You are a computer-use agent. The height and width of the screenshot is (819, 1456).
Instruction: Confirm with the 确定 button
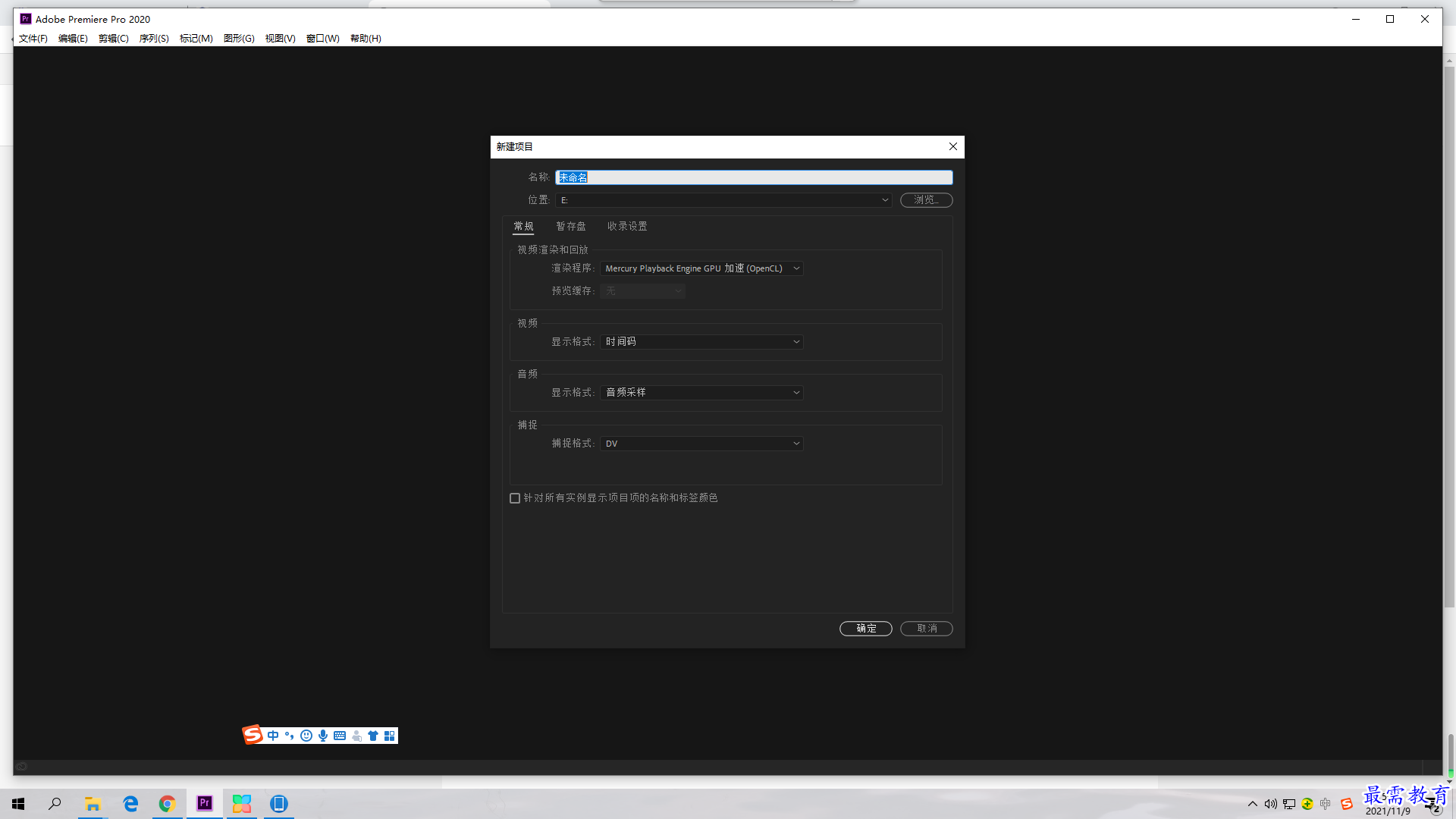tap(866, 629)
